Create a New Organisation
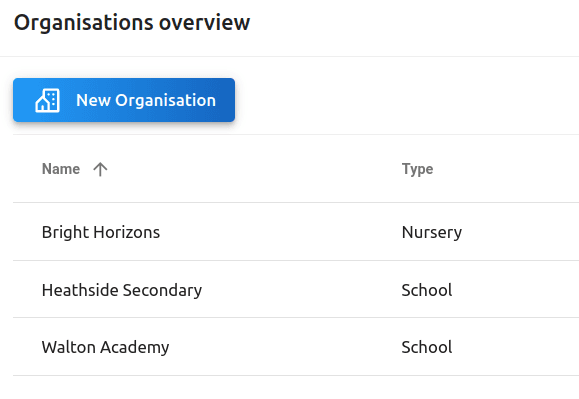Image resolution: width=579 pixels, height=399 pixels. [124, 100]
